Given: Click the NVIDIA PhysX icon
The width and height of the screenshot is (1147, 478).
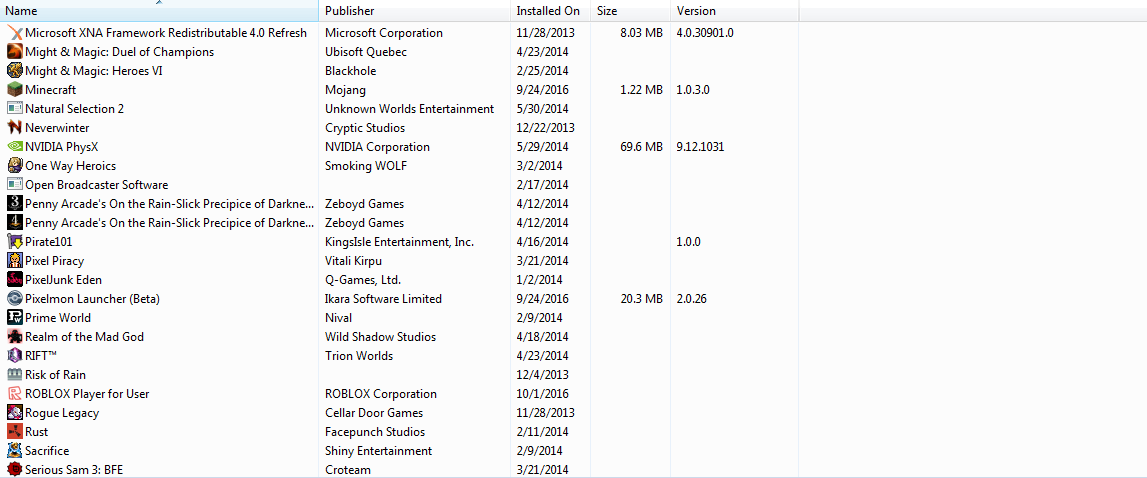Looking at the screenshot, I should [15, 147].
